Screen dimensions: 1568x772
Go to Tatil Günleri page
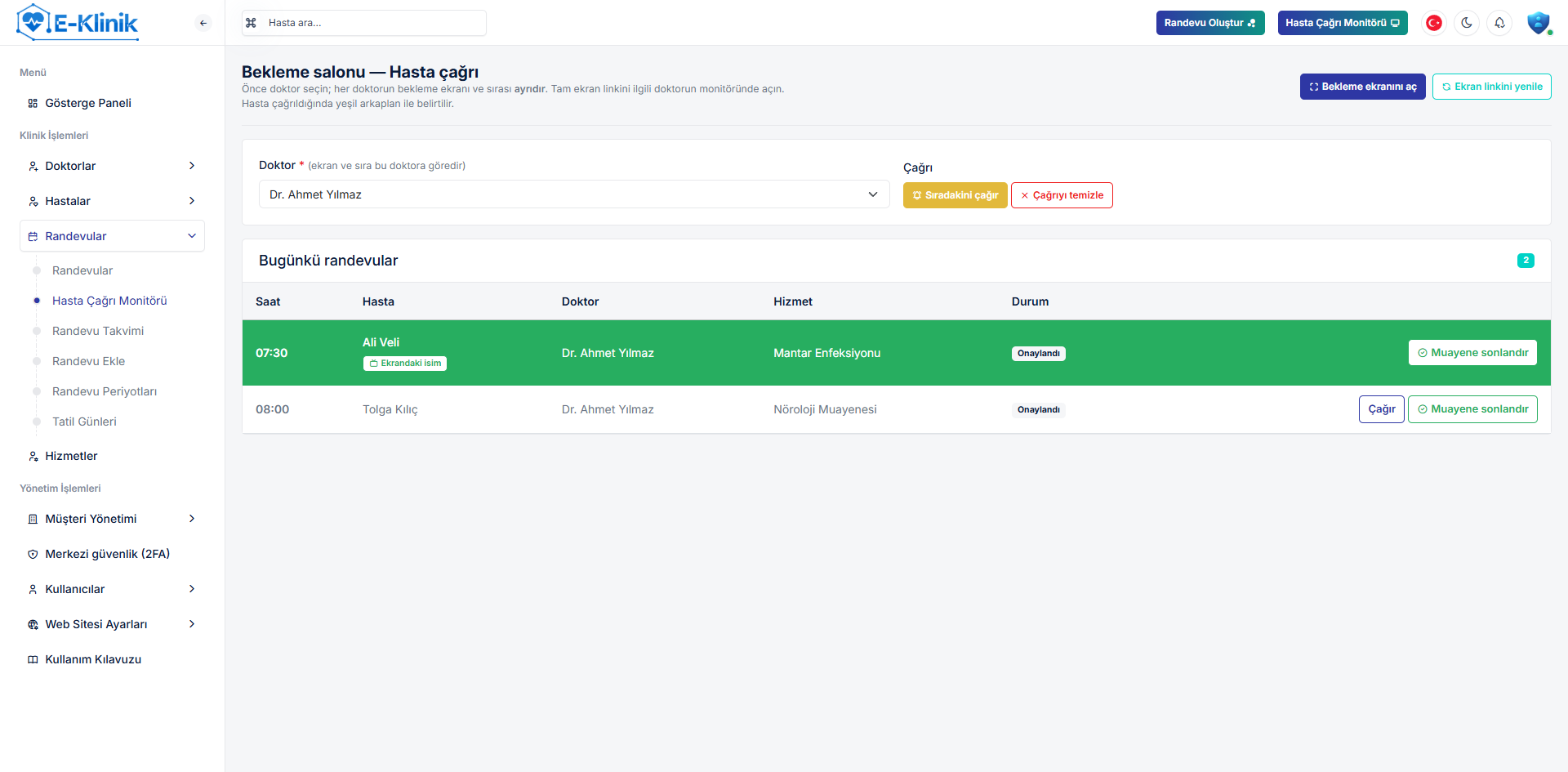(x=84, y=422)
